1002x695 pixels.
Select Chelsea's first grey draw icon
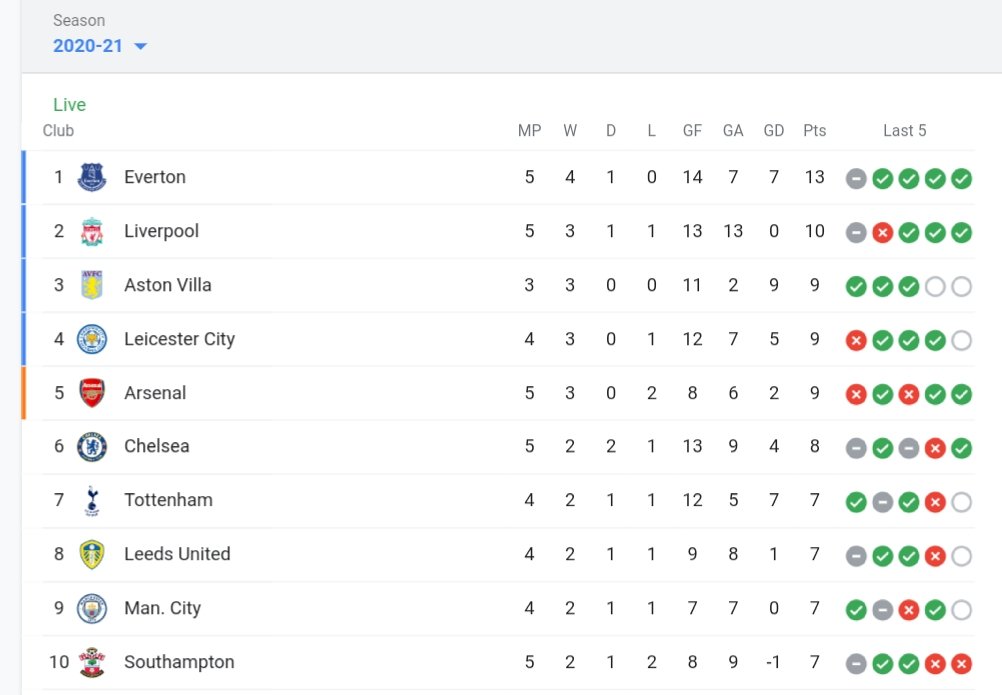[856, 448]
